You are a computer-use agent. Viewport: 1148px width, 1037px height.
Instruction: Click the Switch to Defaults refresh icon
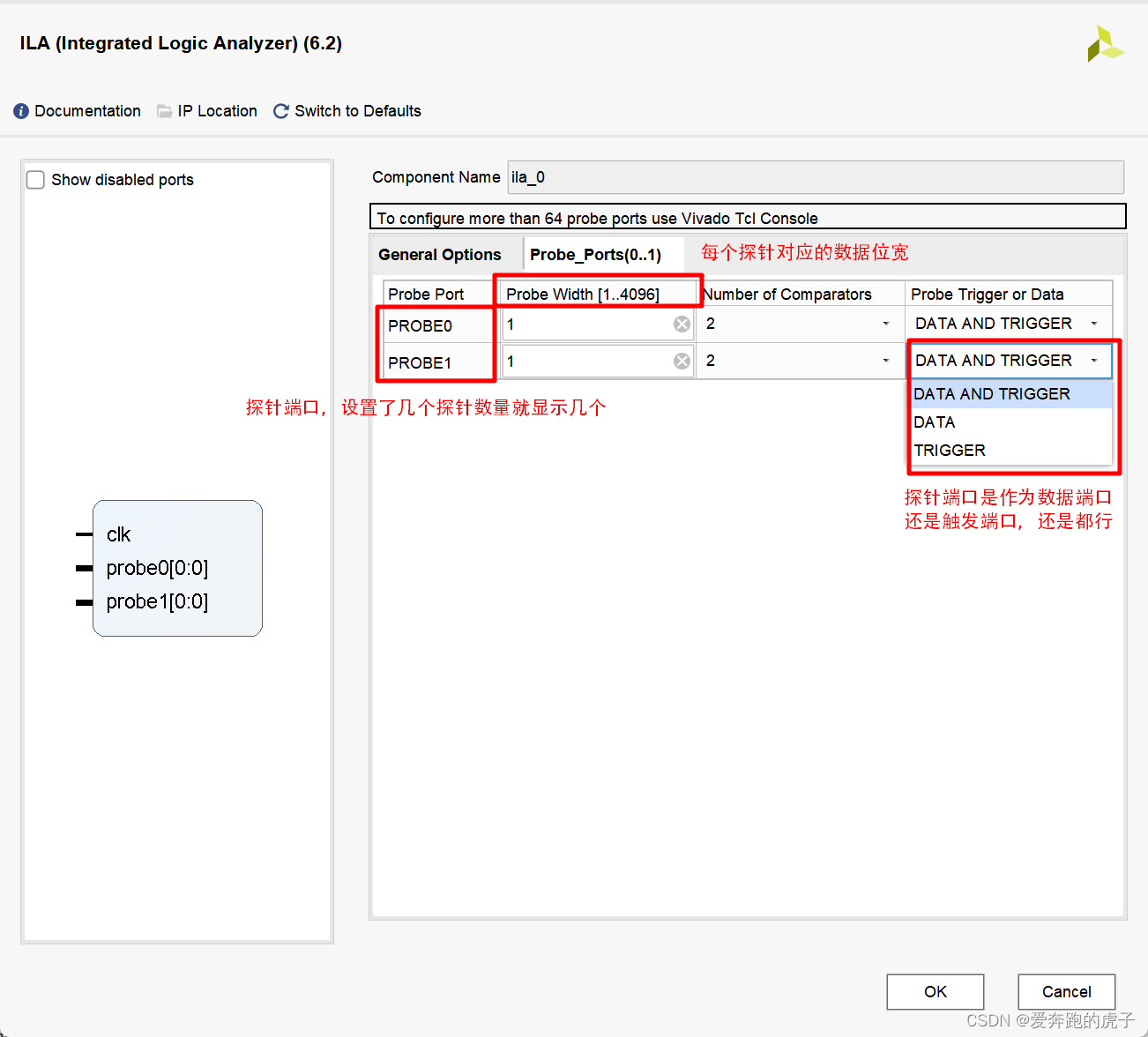[280, 111]
